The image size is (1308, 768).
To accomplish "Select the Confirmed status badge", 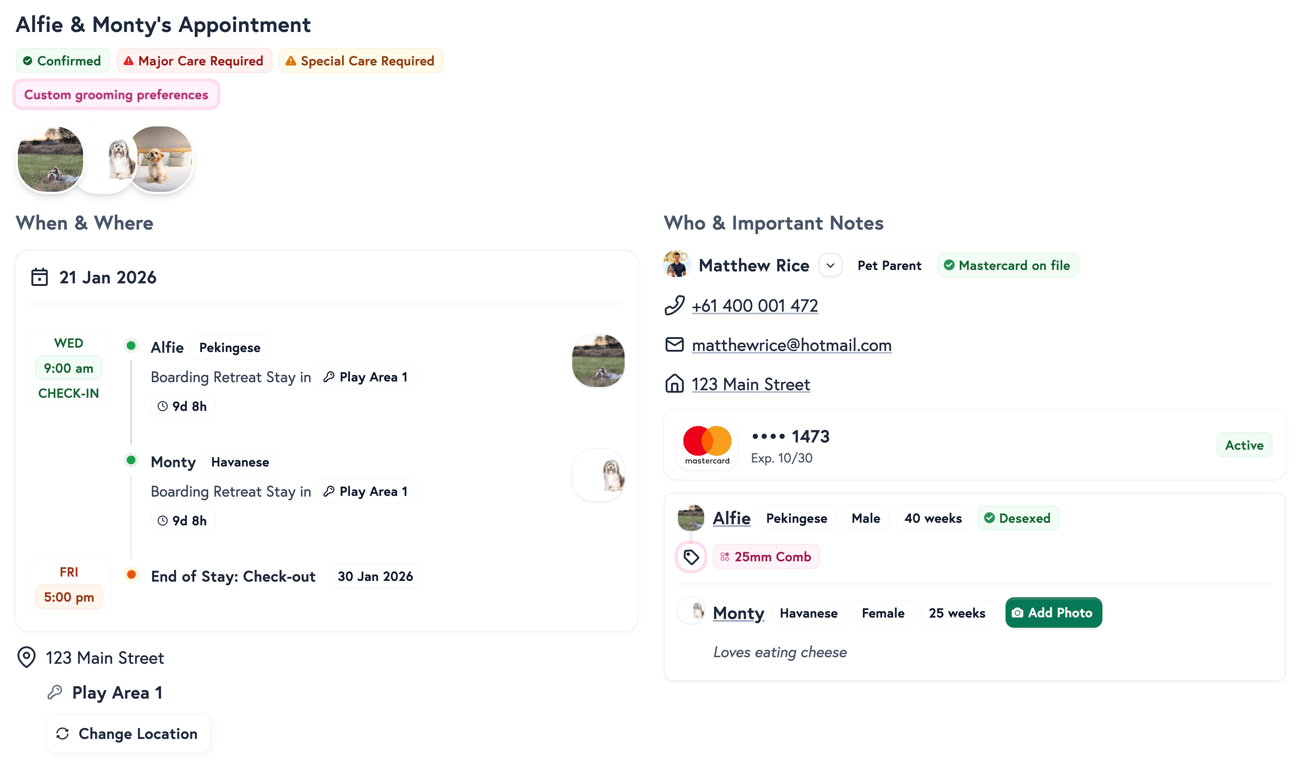I will tap(62, 60).
